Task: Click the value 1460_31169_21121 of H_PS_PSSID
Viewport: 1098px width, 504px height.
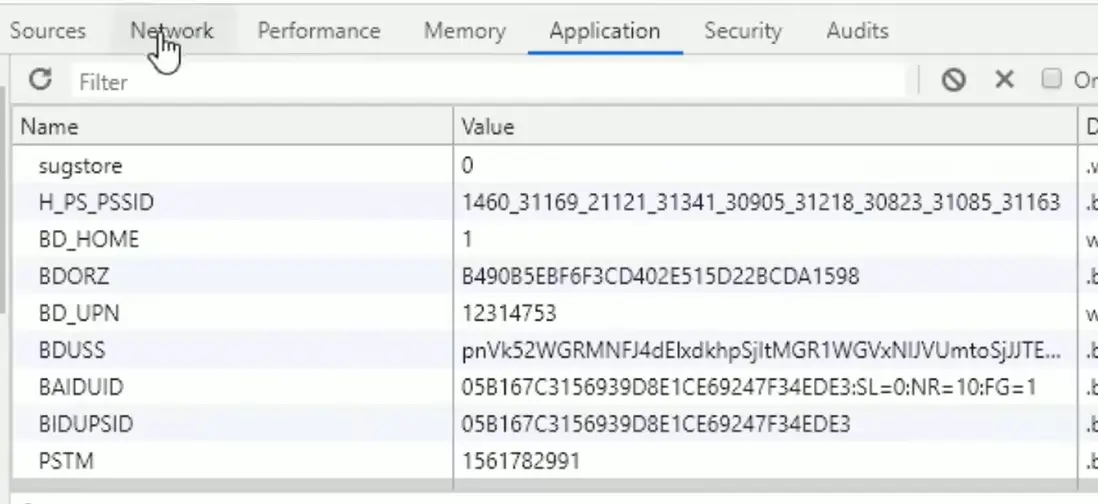Action: [760, 202]
